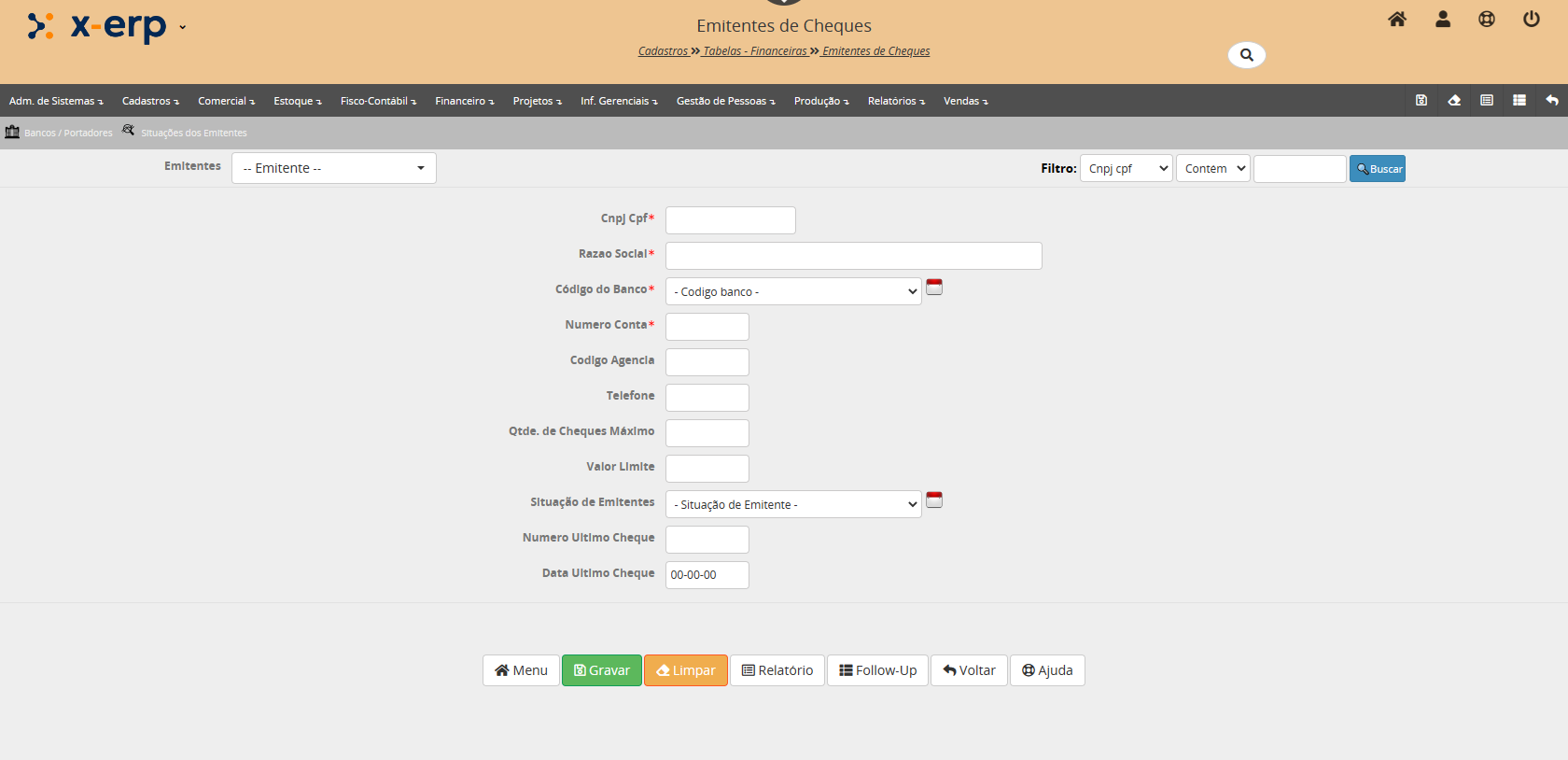Screen dimensions: 1568x760
Task: Click the eraser clear icon in toolbar
Action: pos(1454,101)
